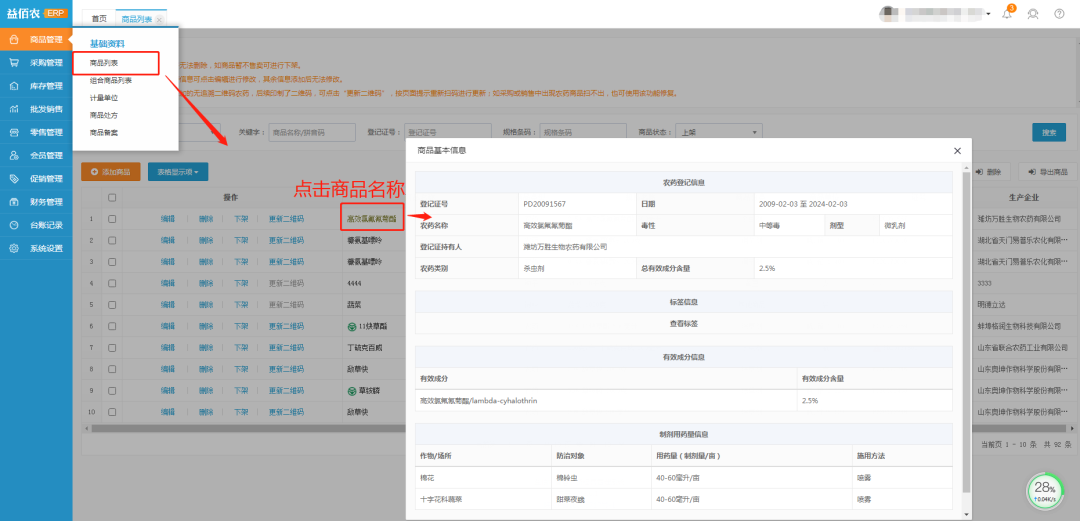Click registration number PD20091567 in dialog
This screenshot has width=1080, height=521.
pos(544,204)
